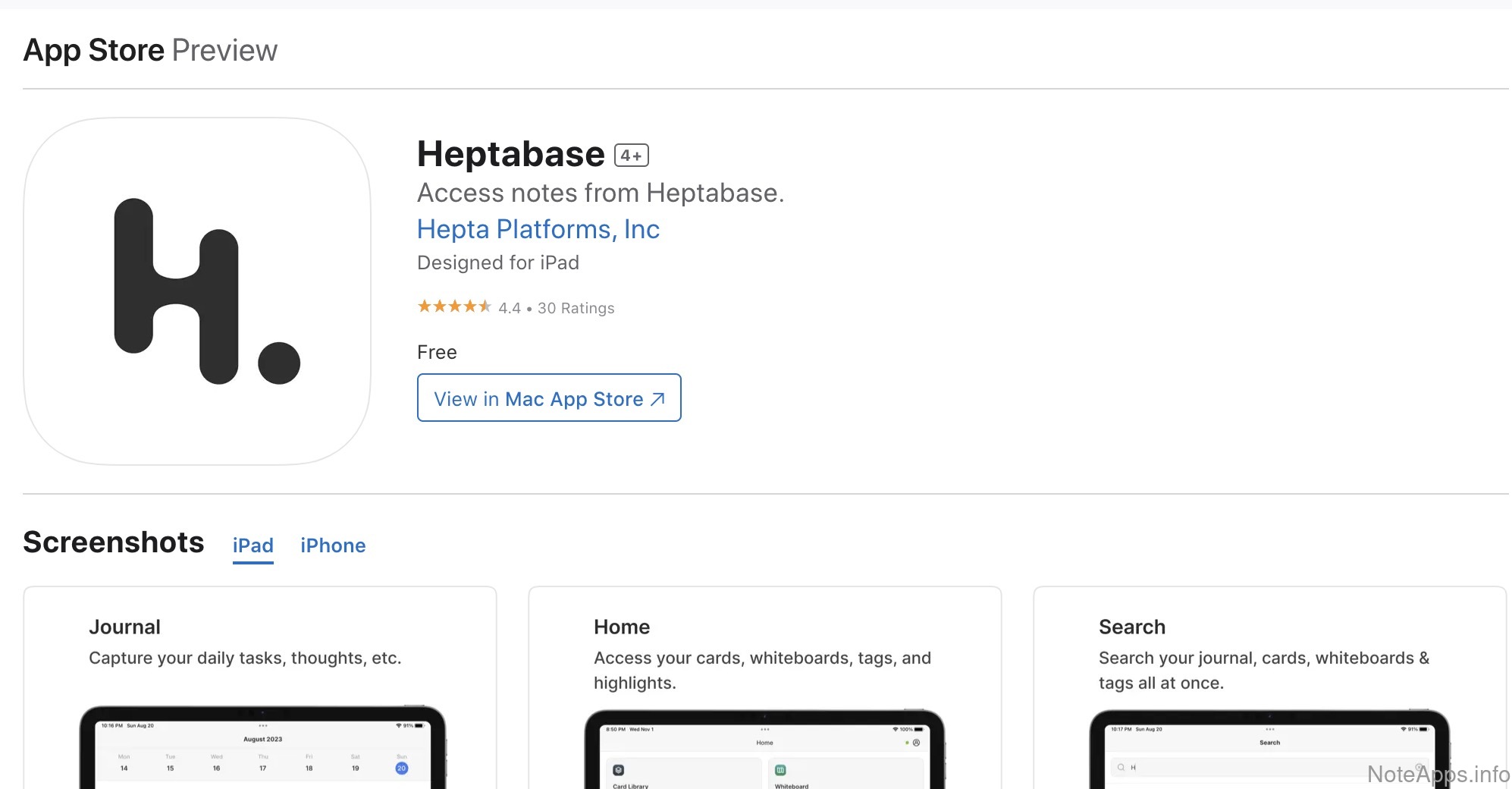Image resolution: width=1512 pixels, height=789 pixels.
Task: Switch to the iPad screenshots tab
Action: click(253, 545)
